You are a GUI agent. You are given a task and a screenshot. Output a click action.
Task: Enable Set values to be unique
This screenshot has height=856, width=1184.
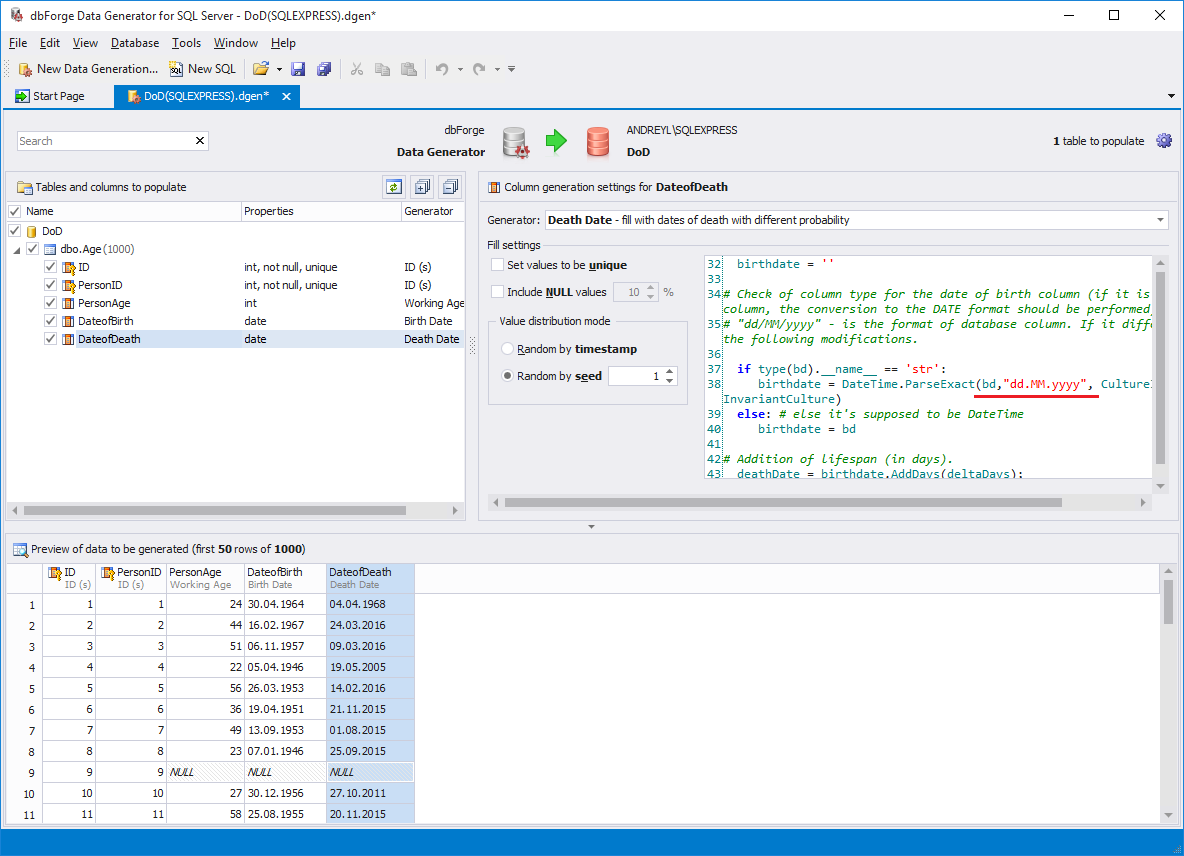[498, 265]
